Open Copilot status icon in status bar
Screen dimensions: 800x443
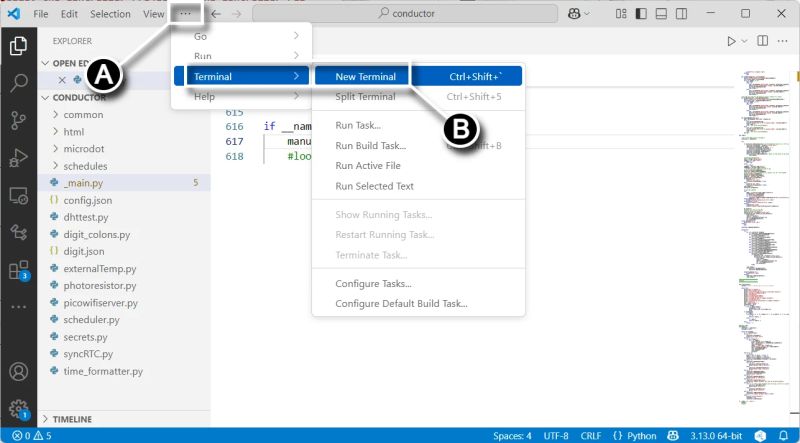673,436
